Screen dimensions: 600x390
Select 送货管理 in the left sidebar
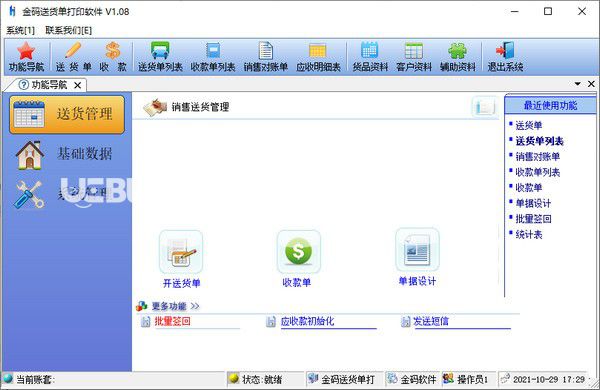(x=67, y=114)
